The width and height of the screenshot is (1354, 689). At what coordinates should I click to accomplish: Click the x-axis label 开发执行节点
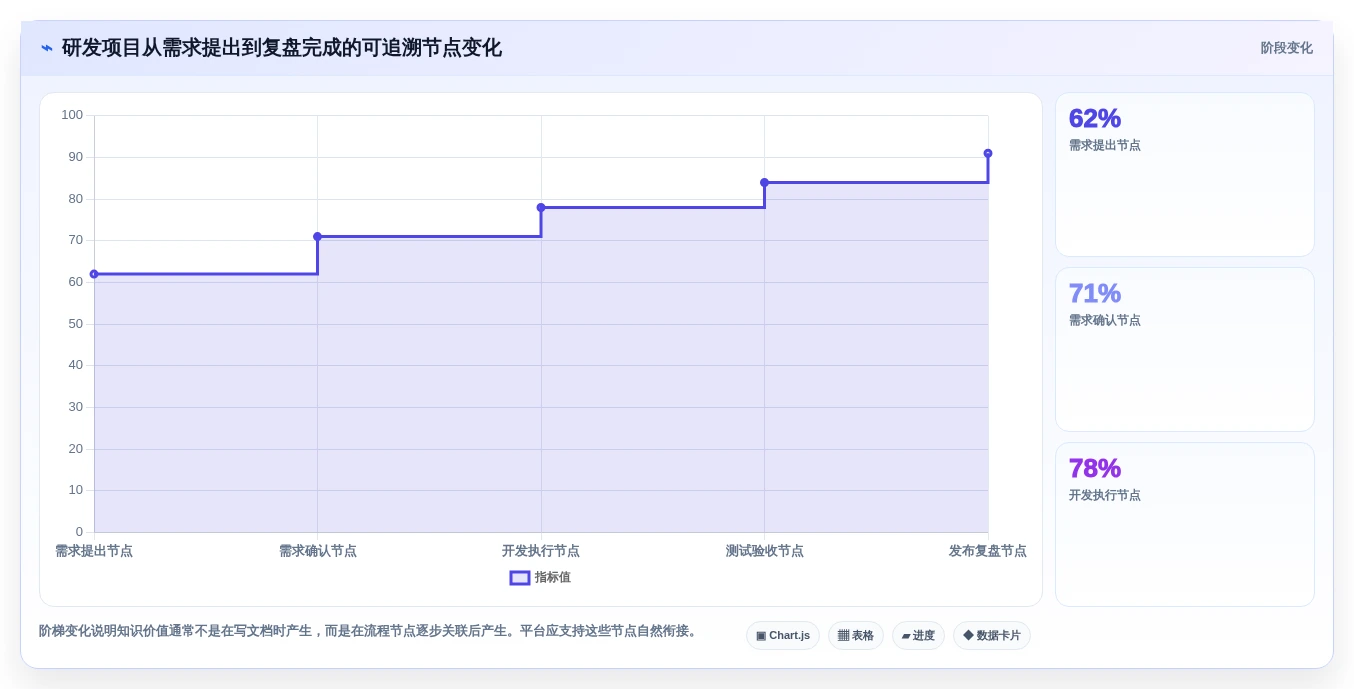point(541,551)
